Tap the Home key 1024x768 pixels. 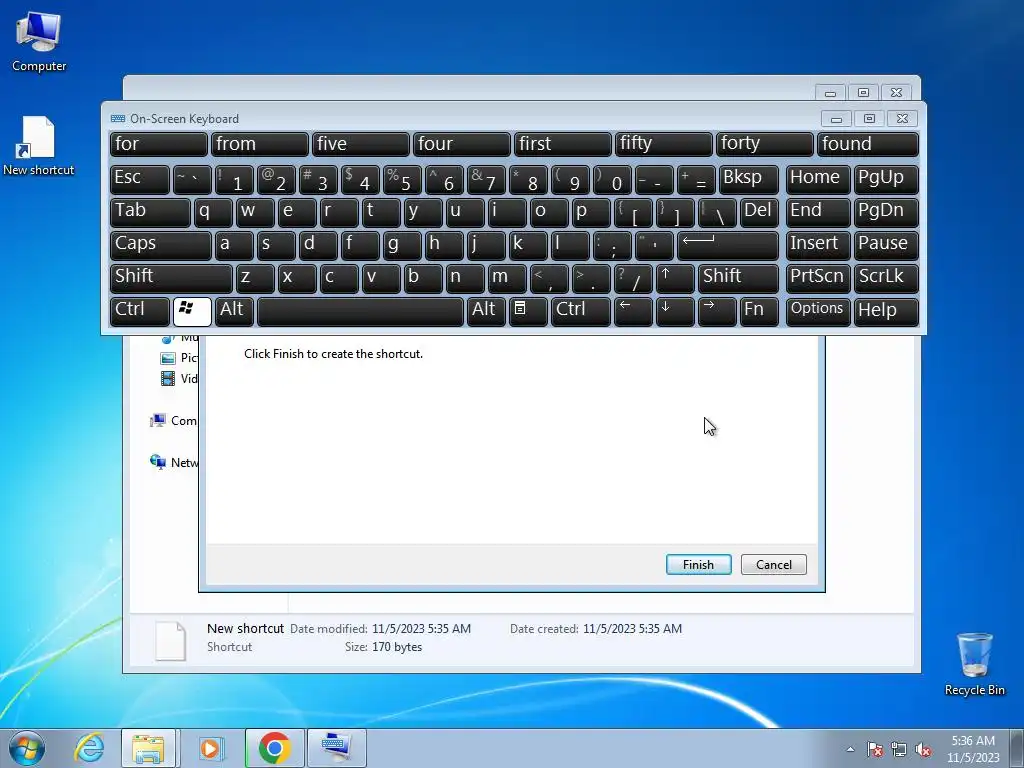(x=818, y=179)
